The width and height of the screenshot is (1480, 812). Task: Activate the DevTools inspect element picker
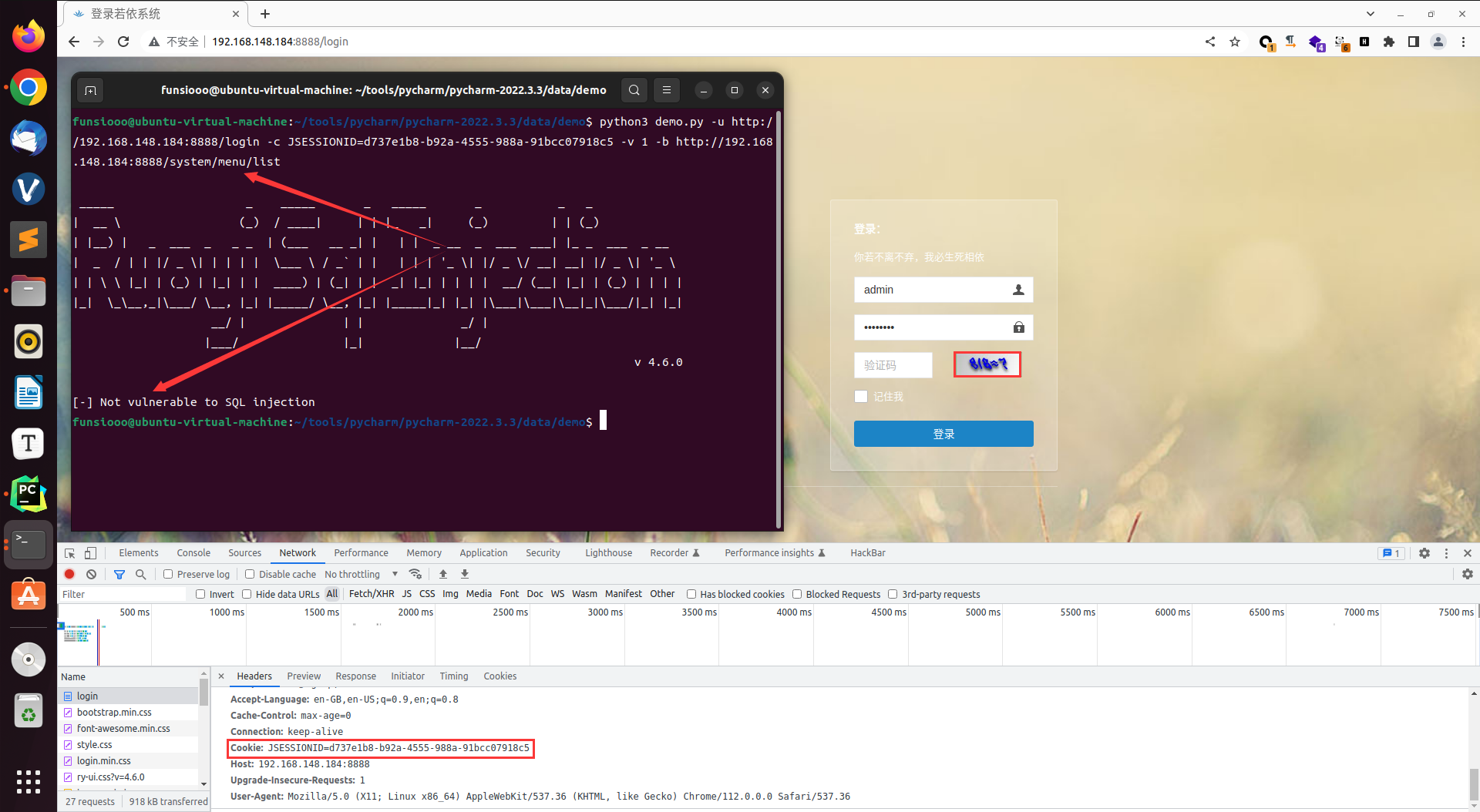pos(70,553)
